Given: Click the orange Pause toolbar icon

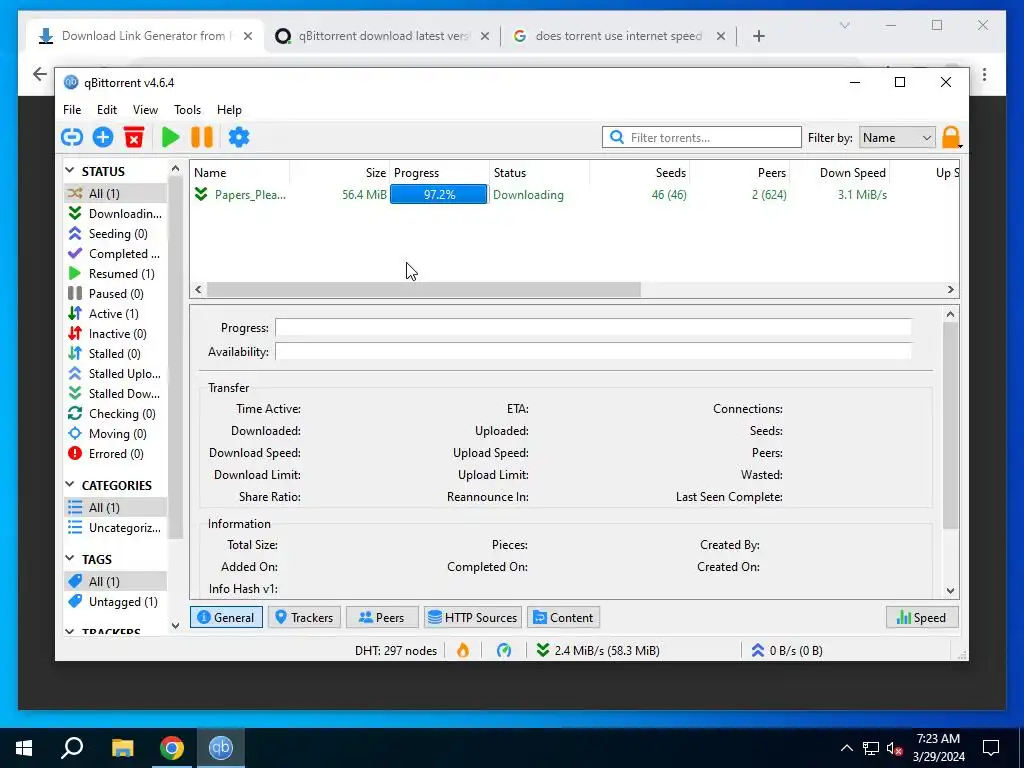Looking at the screenshot, I should (x=202, y=137).
